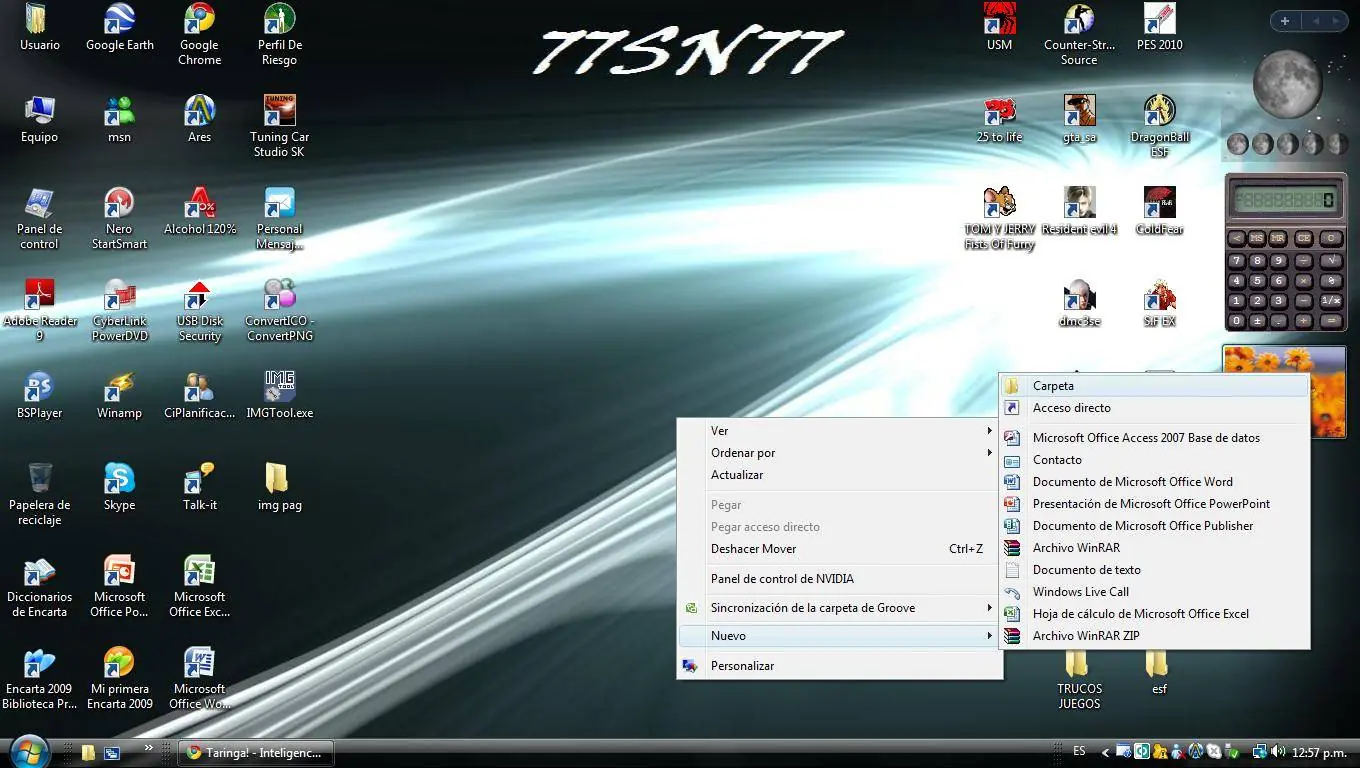1360x768 pixels.
Task: Click the calculator square root key
Action: click(1331, 260)
